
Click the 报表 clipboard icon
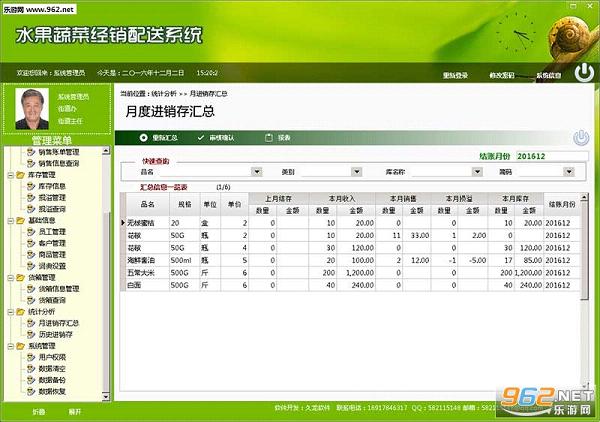coord(269,138)
